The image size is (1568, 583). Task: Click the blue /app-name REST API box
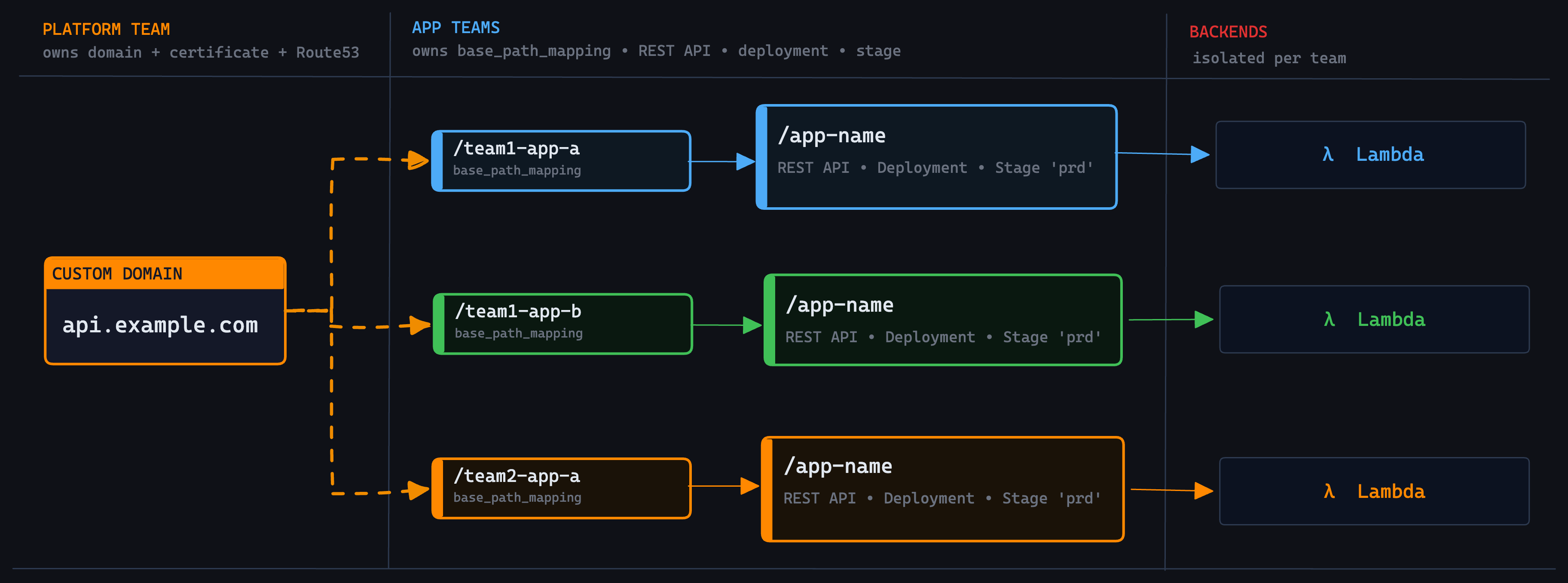[x=936, y=157]
